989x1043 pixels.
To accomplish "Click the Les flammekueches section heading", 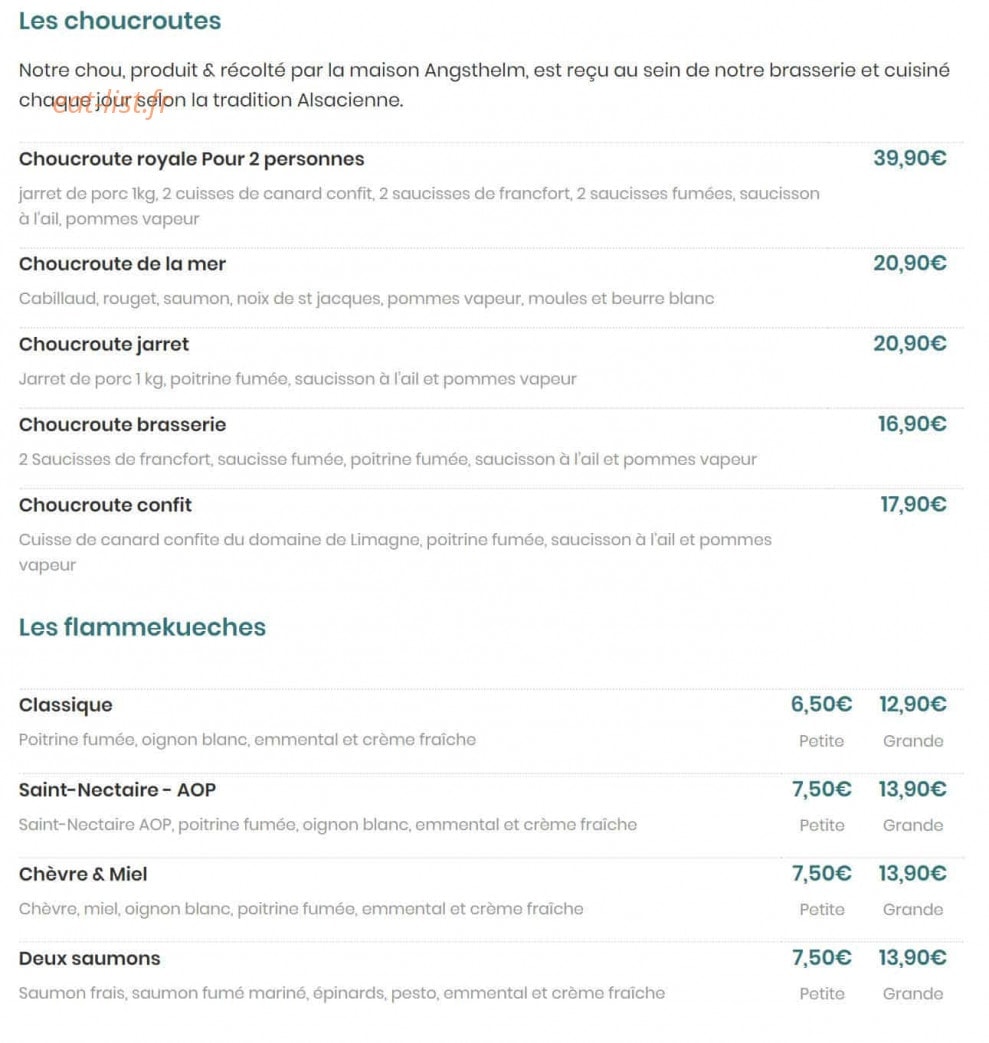I will click(142, 627).
